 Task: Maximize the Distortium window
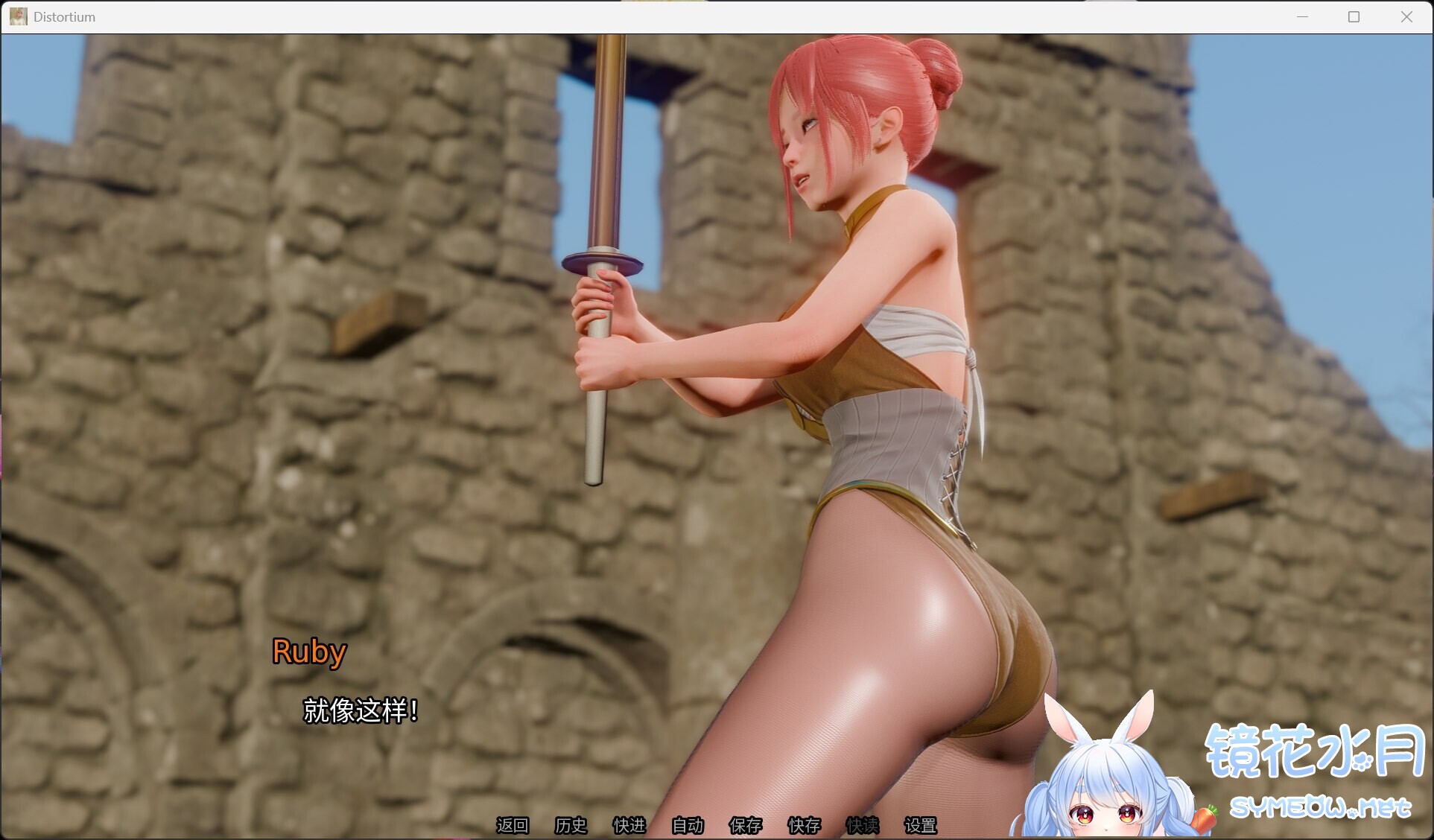[1354, 16]
